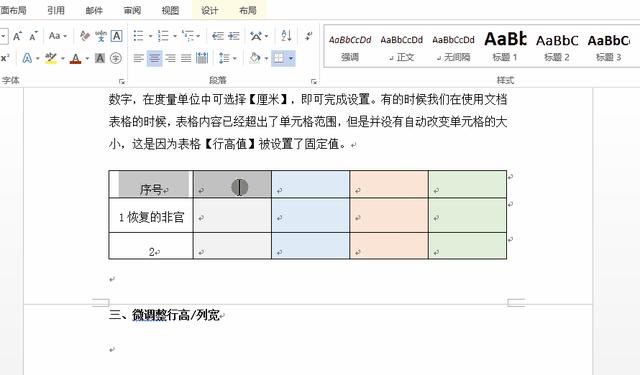Apply the 正文 style
The height and width of the screenshot is (375, 640).
click(402, 48)
